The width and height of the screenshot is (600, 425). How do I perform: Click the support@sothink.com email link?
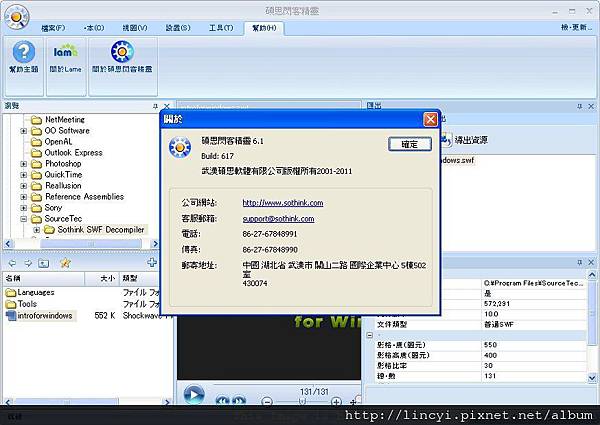coord(278,219)
